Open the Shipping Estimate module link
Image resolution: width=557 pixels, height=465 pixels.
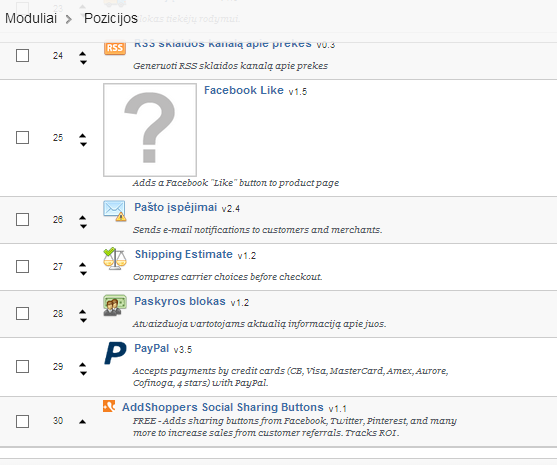tap(184, 254)
